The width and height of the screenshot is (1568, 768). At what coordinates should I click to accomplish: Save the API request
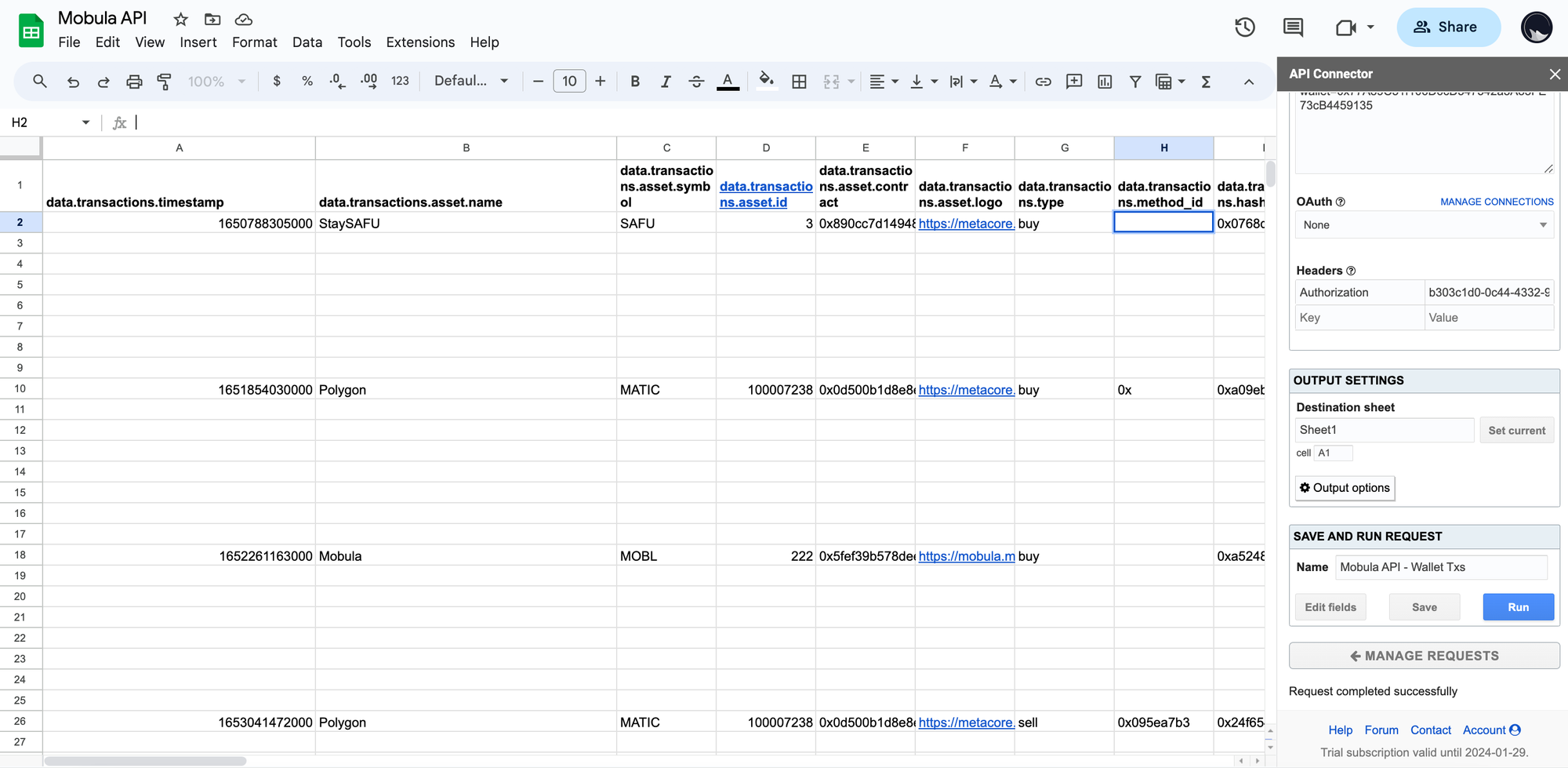(1424, 607)
